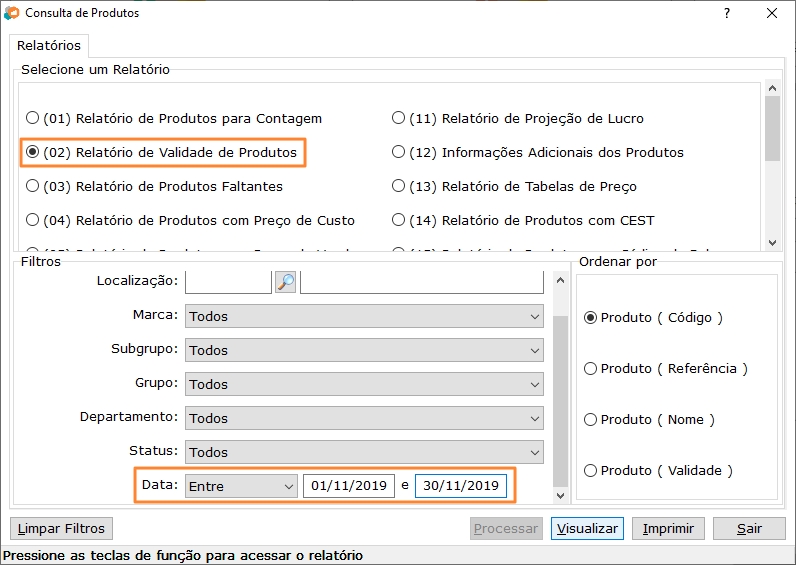
Task: Click the Consulta de Produtos app icon
Action: click(x=11, y=13)
